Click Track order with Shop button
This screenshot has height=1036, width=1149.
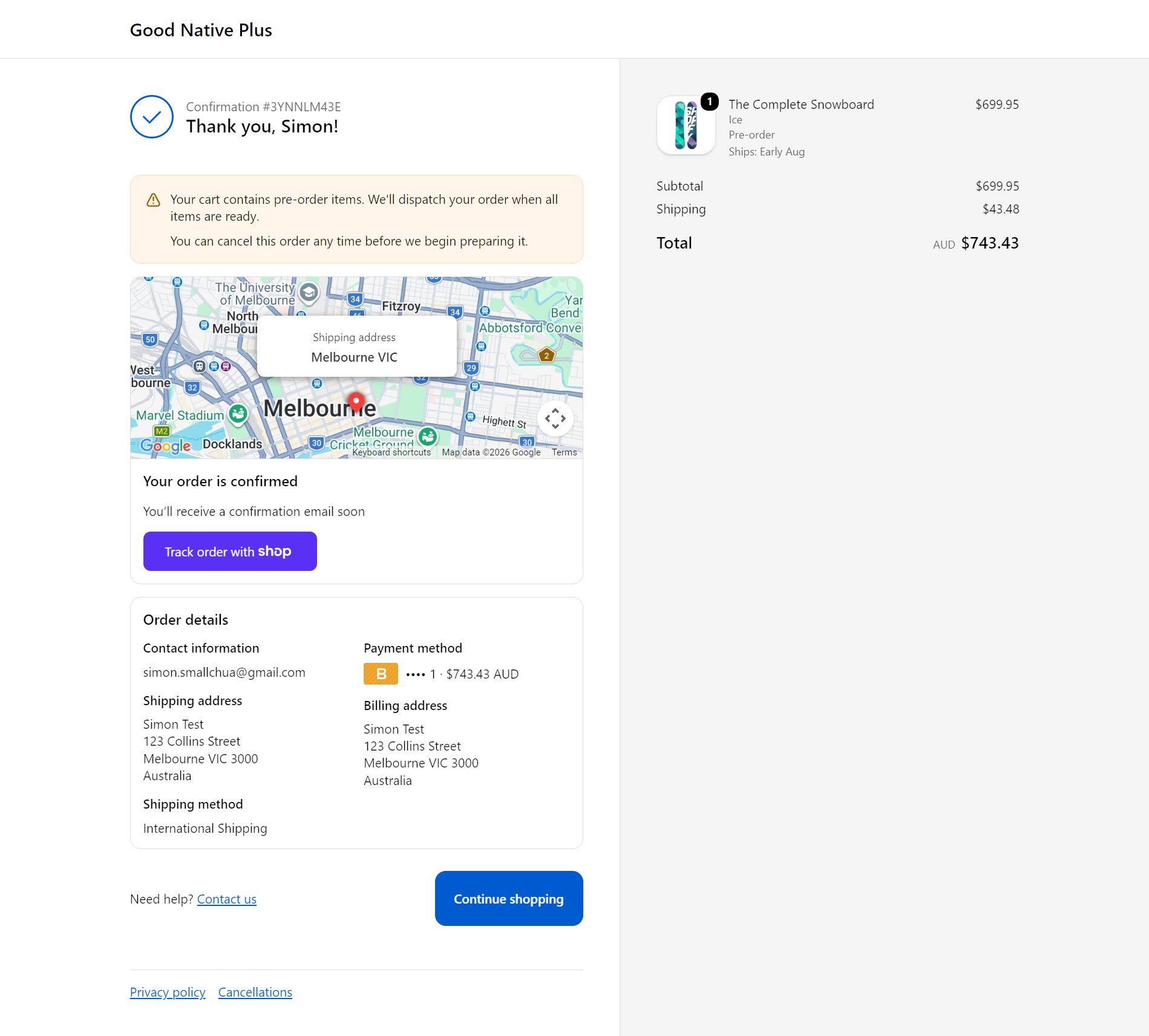point(230,551)
